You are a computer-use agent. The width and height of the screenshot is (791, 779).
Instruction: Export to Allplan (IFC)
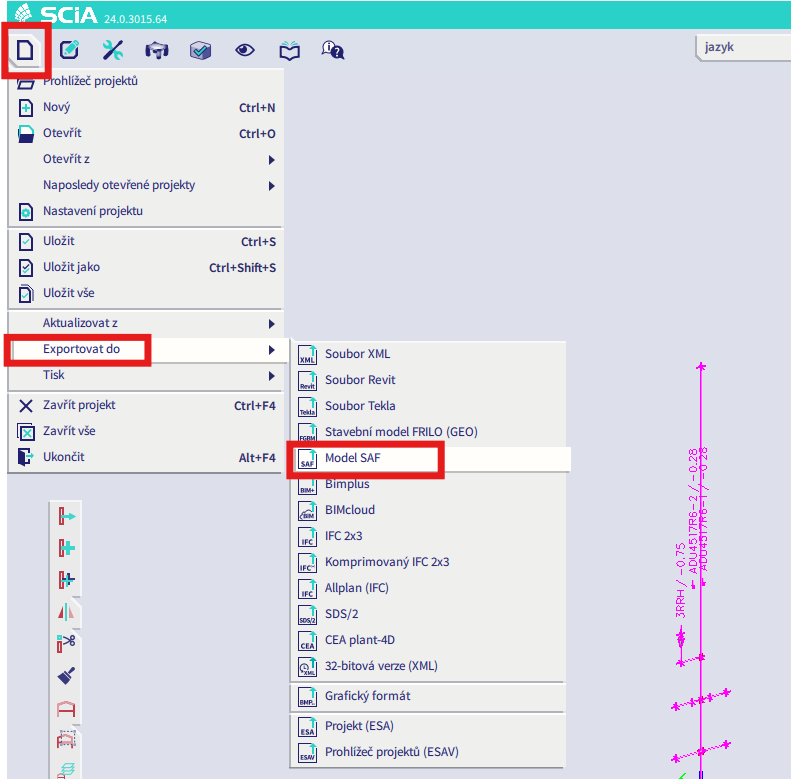click(429, 588)
